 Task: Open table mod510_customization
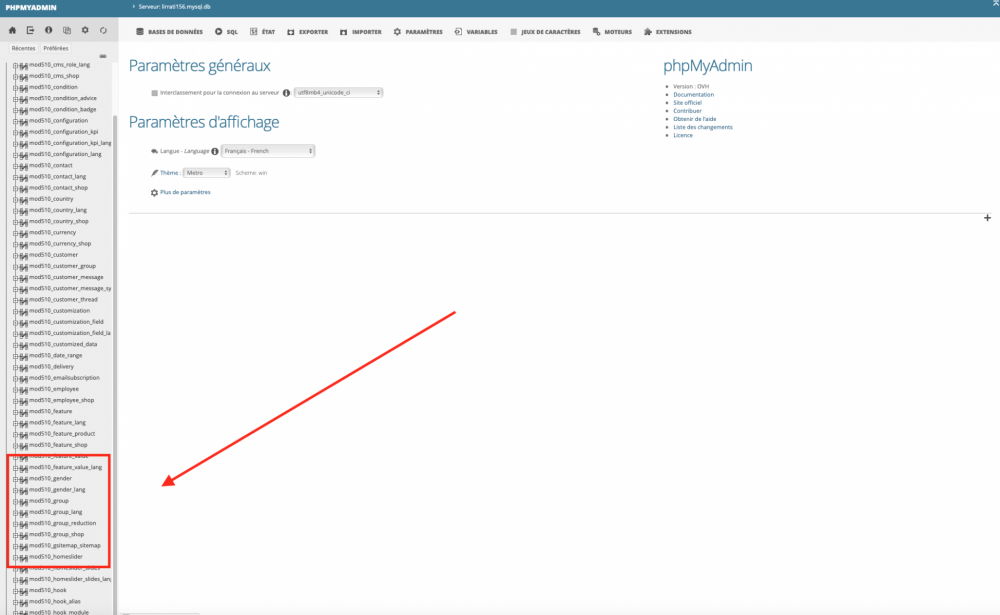pos(59,311)
